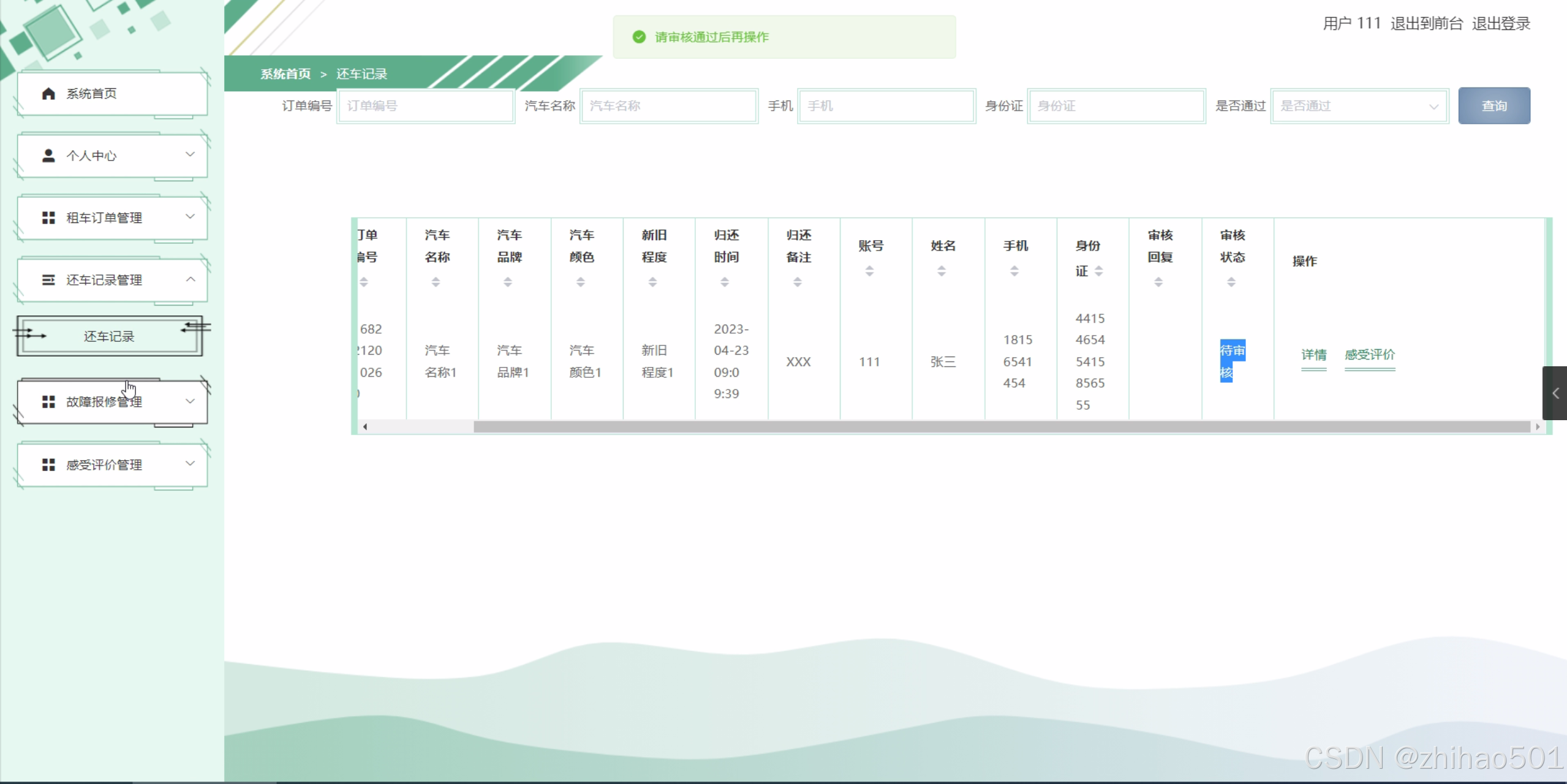The image size is (1567, 784).
Task: Click sort arrows under 归还时间 column
Action: coord(725,282)
